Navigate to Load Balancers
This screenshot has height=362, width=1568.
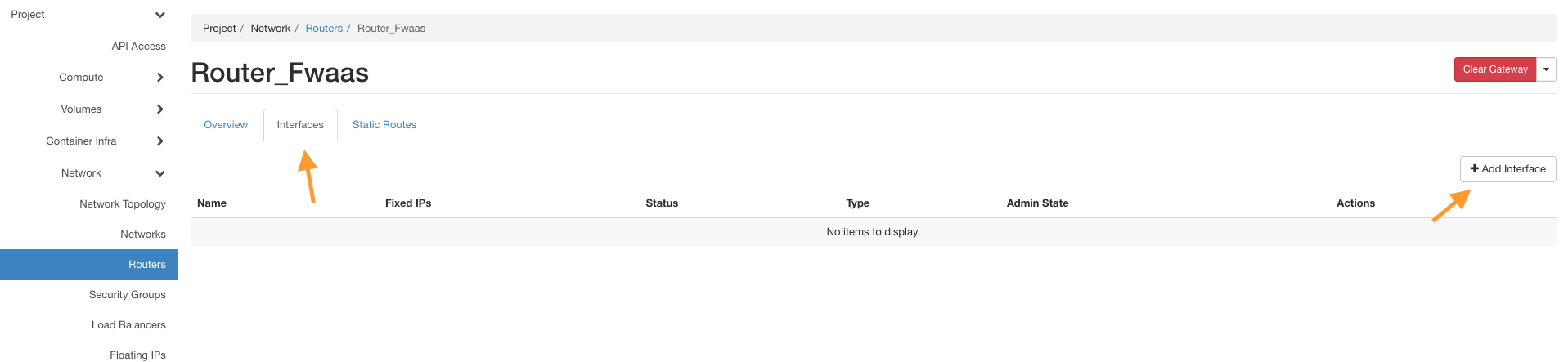[128, 325]
